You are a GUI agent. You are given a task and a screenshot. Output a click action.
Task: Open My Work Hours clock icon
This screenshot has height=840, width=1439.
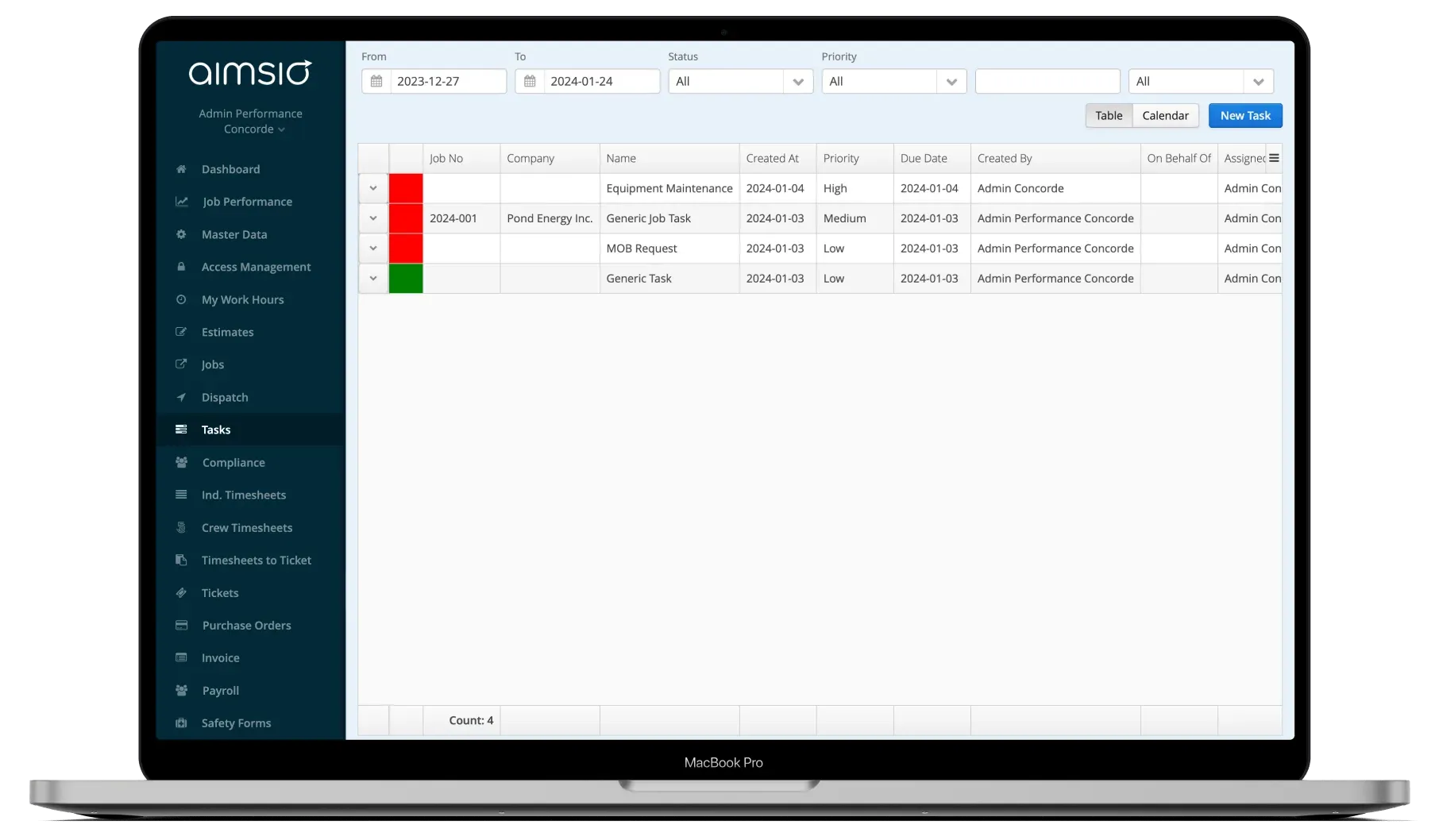pos(182,299)
